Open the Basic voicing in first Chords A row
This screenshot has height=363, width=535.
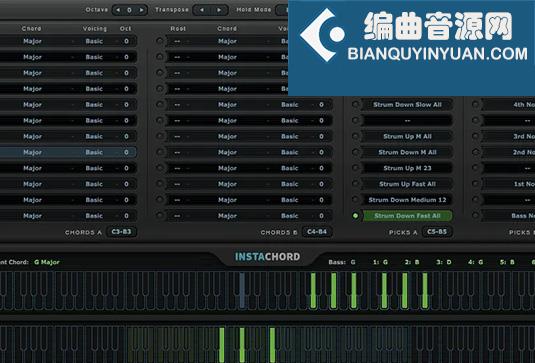point(94,41)
